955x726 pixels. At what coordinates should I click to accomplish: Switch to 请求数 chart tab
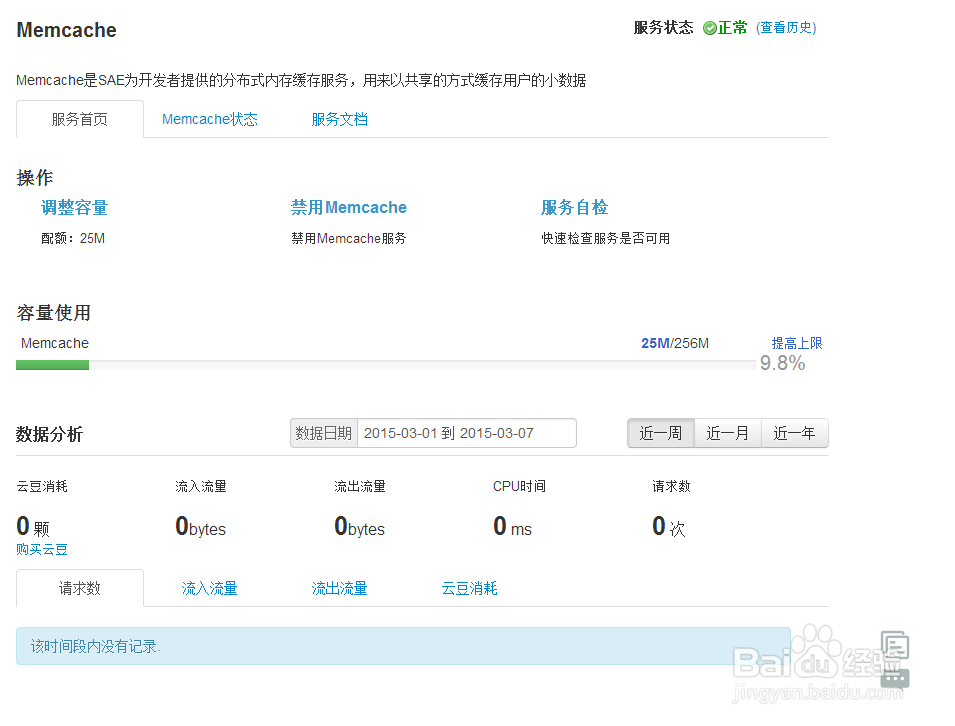coord(80,588)
